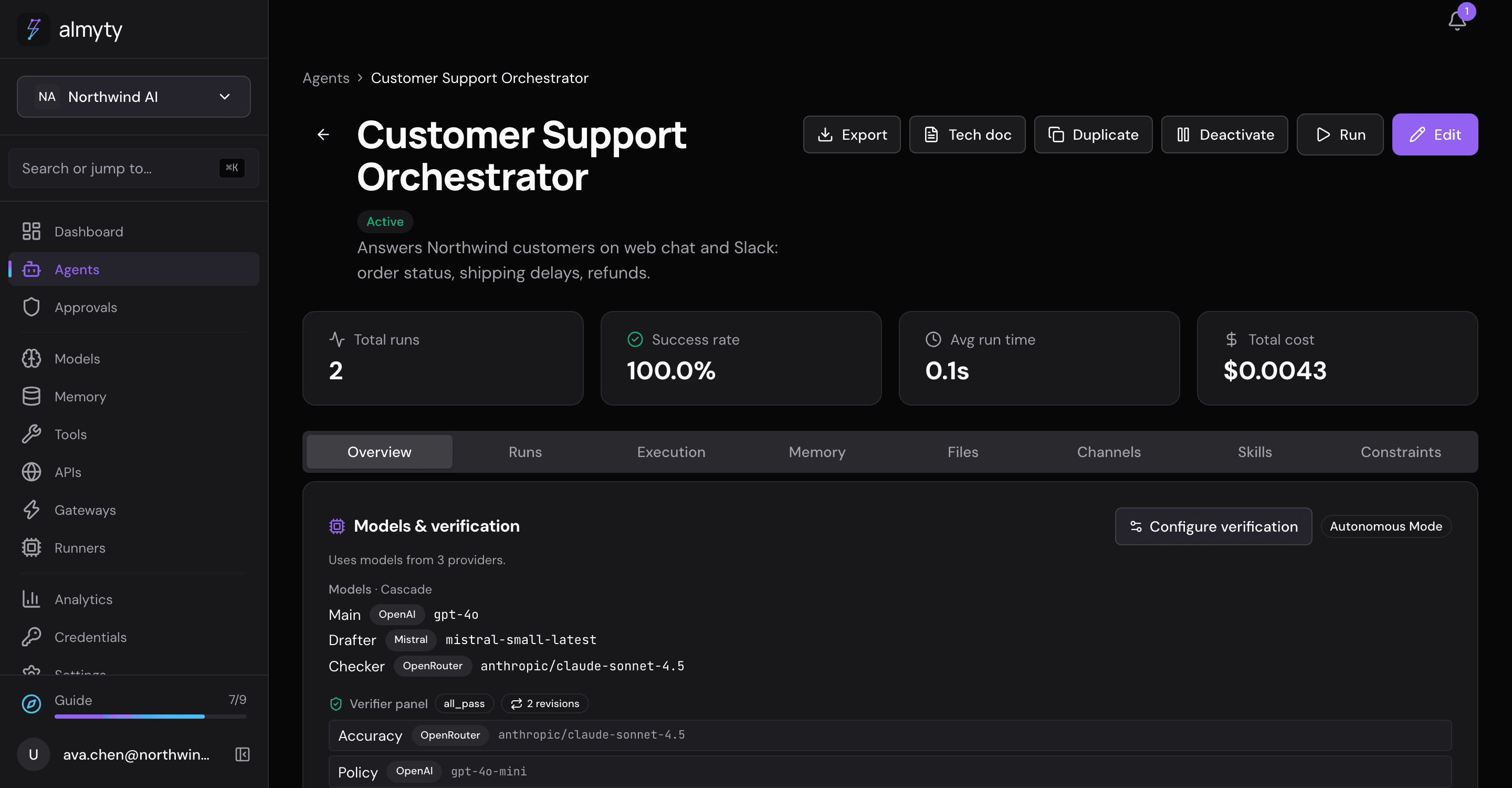Switch to the Files tab
Viewport: 1512px width, 788px height.
coord(963,452)
